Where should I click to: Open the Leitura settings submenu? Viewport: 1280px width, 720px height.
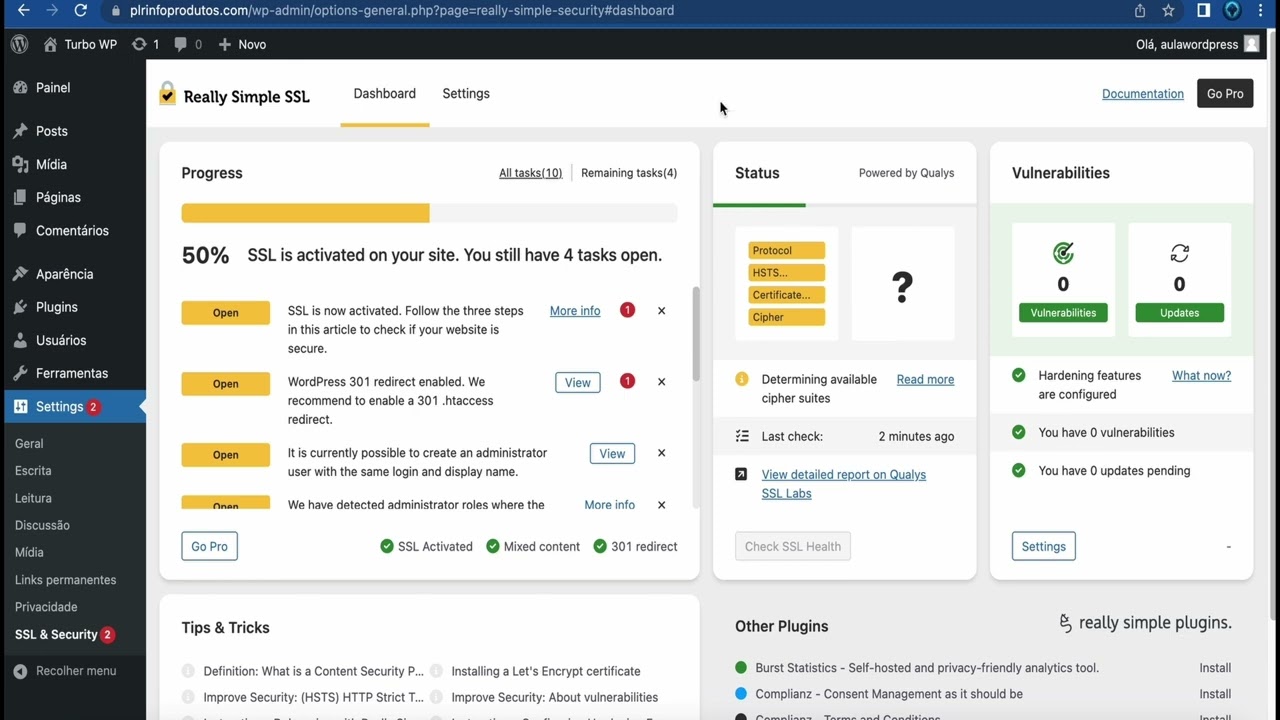point(33,498)
